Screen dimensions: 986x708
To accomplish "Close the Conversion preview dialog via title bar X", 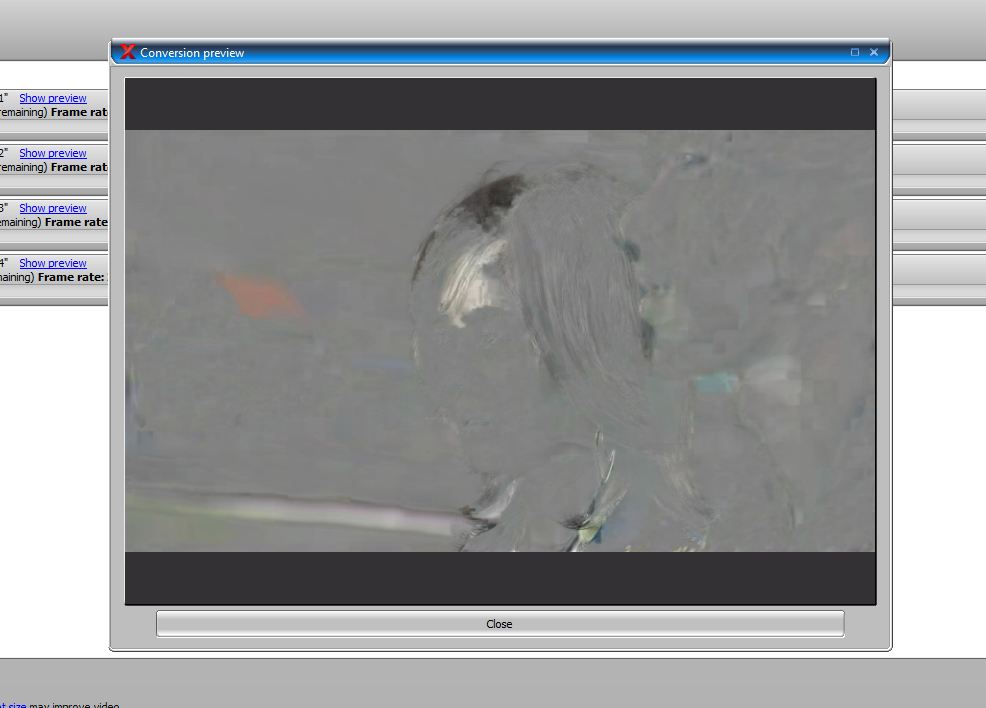I will (874, 52).
